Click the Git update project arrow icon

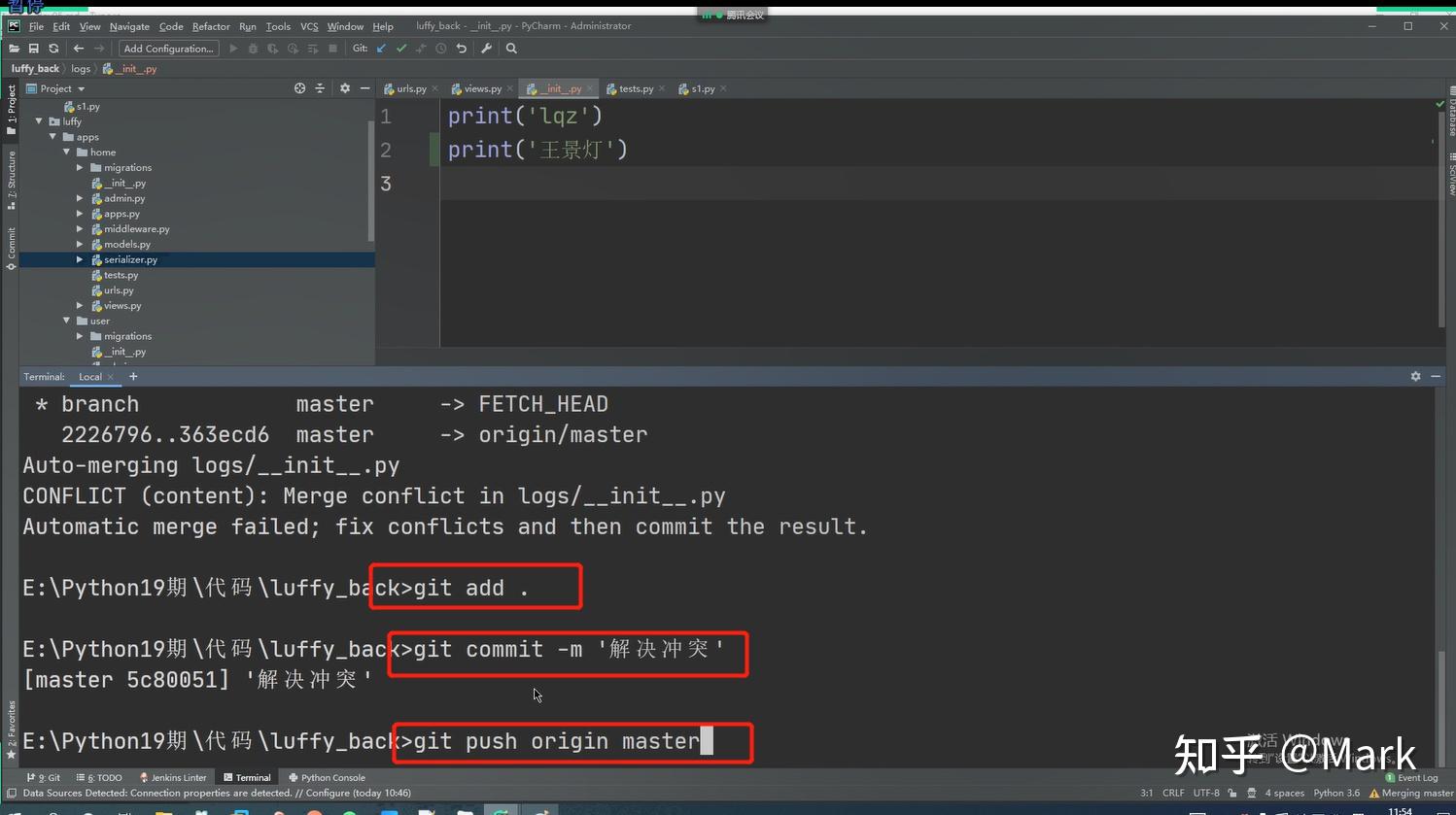click(381, 49)
